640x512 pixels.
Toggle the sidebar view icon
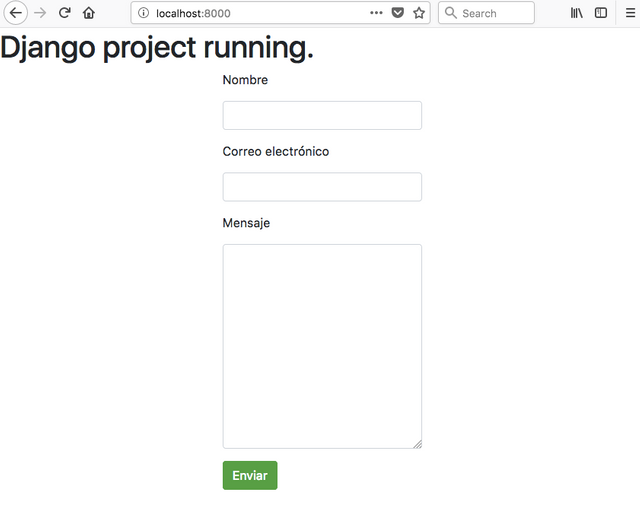[x=601, y=13]
